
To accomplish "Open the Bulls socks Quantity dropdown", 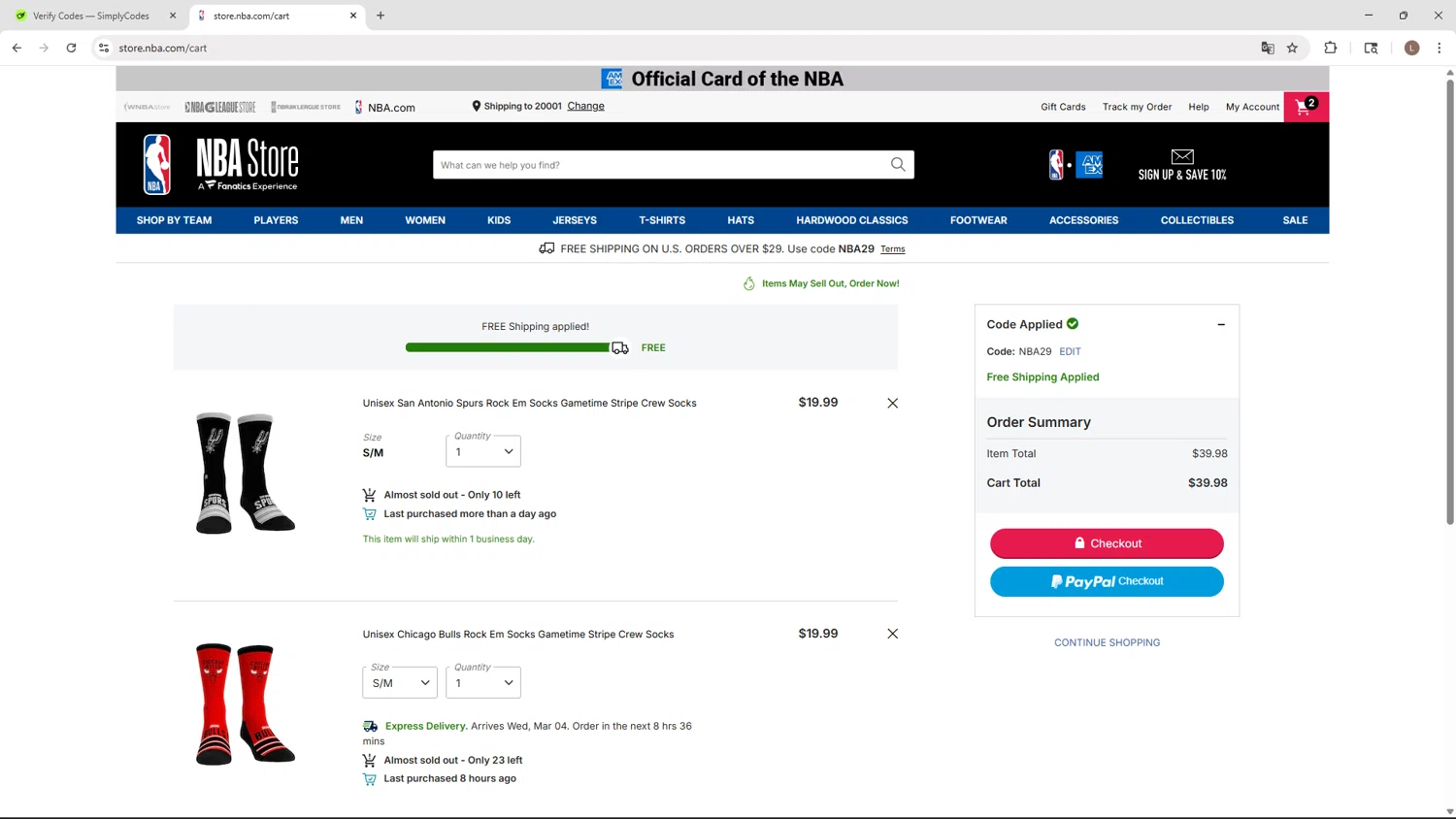I will 483,682.
